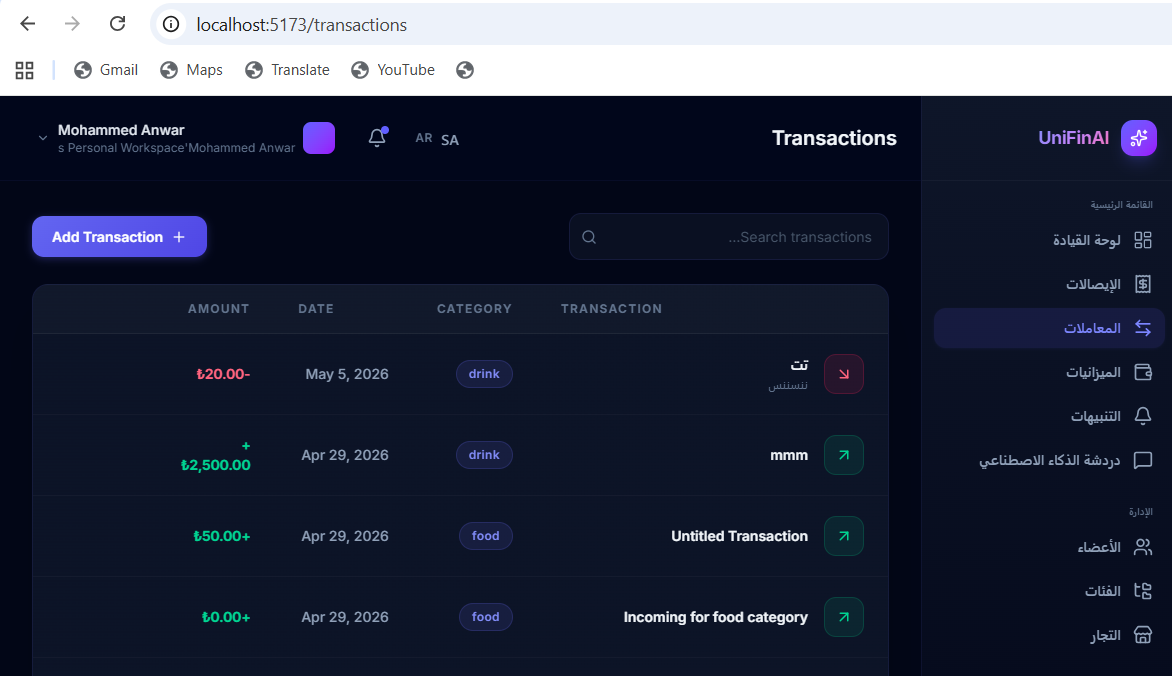This screenshot has height=676, width=1172.
Task: Open dashboard grid icon in sidebar
Action: click(1142, 240)
